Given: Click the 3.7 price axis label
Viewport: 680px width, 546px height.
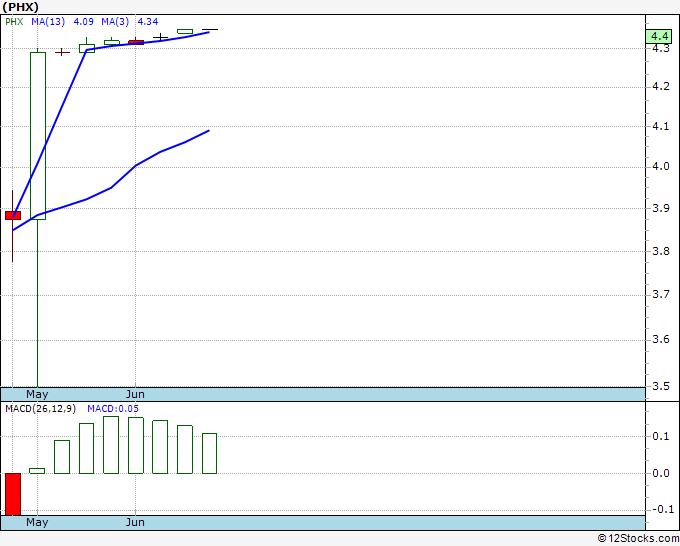Looking at the screenshot, I should point(661,294).
